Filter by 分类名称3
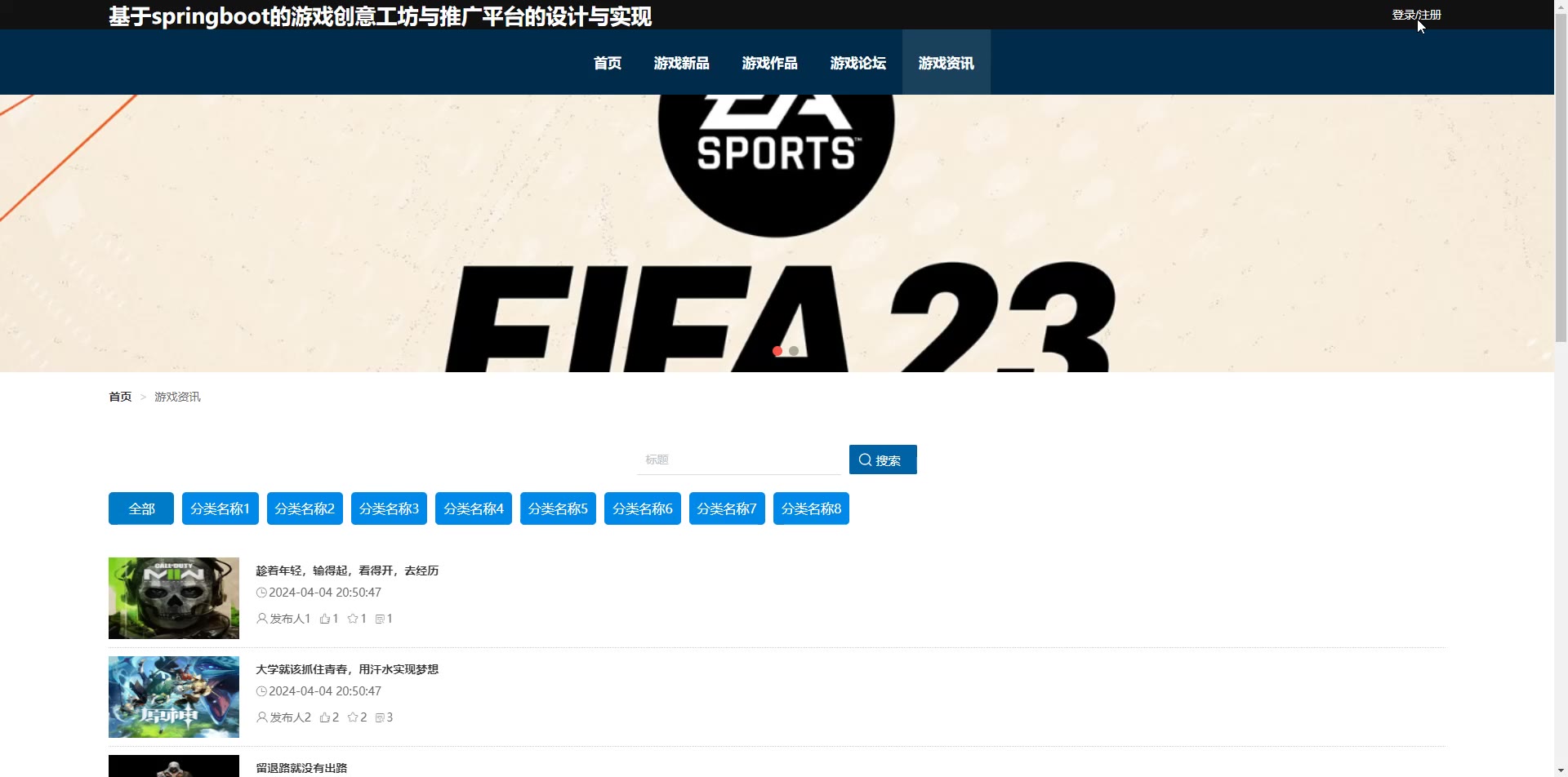 pyautogui.click(x=389, y=508)
